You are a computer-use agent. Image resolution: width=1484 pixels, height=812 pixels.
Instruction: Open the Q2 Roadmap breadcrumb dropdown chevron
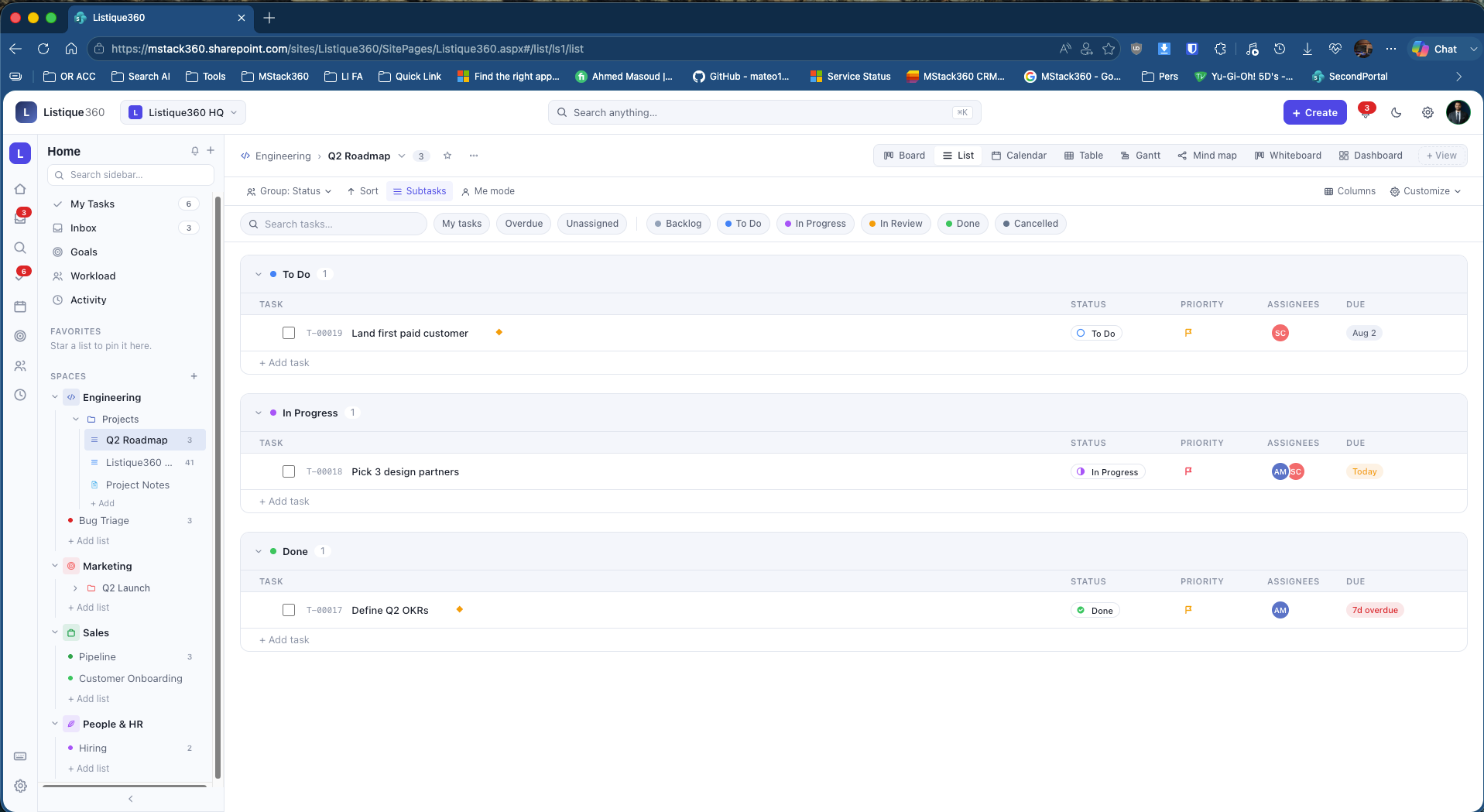coord(402,156)
